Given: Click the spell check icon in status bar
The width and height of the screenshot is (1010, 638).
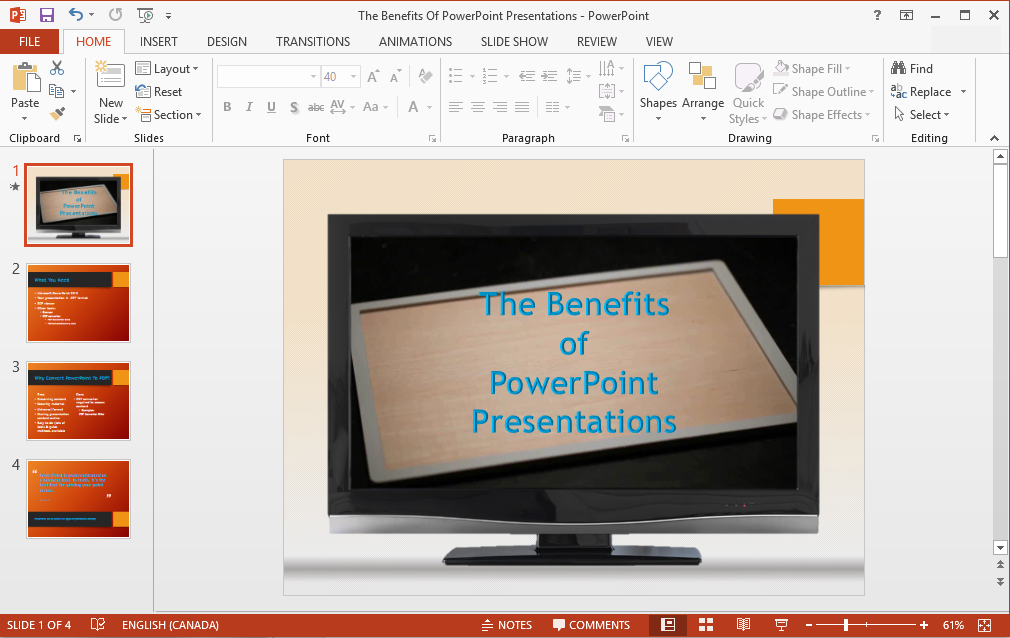Looking at the screenshot, I should coord(97,624).
